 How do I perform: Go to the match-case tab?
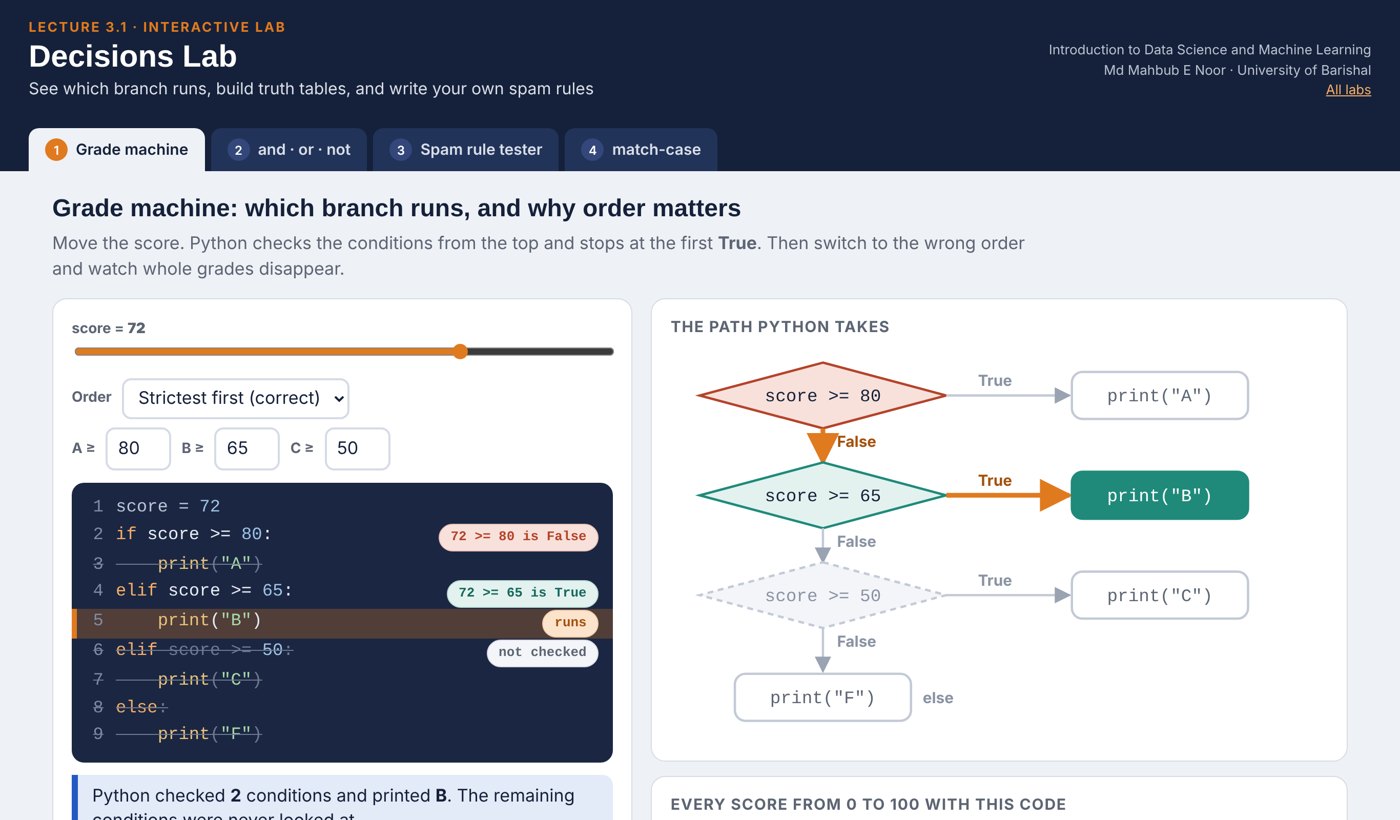point(641,150)
